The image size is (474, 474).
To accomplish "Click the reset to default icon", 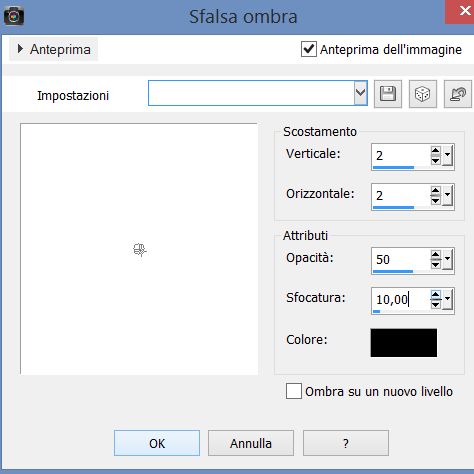I will pyautogui.click(x=458, y=94).
